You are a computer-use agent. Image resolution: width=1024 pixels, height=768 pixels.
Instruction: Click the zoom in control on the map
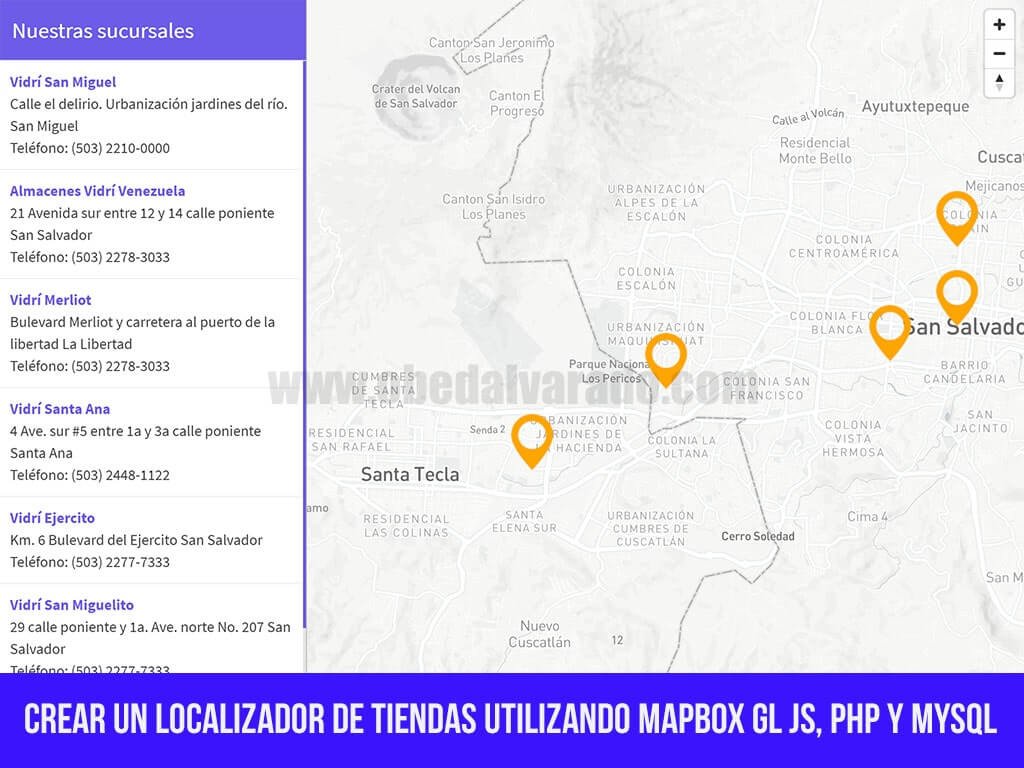point(999,24)
